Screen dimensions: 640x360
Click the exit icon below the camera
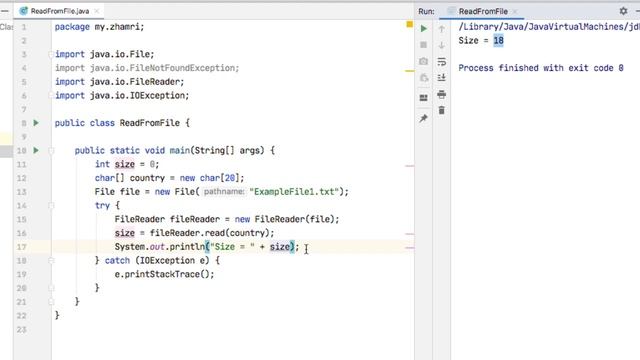[424, 78]
